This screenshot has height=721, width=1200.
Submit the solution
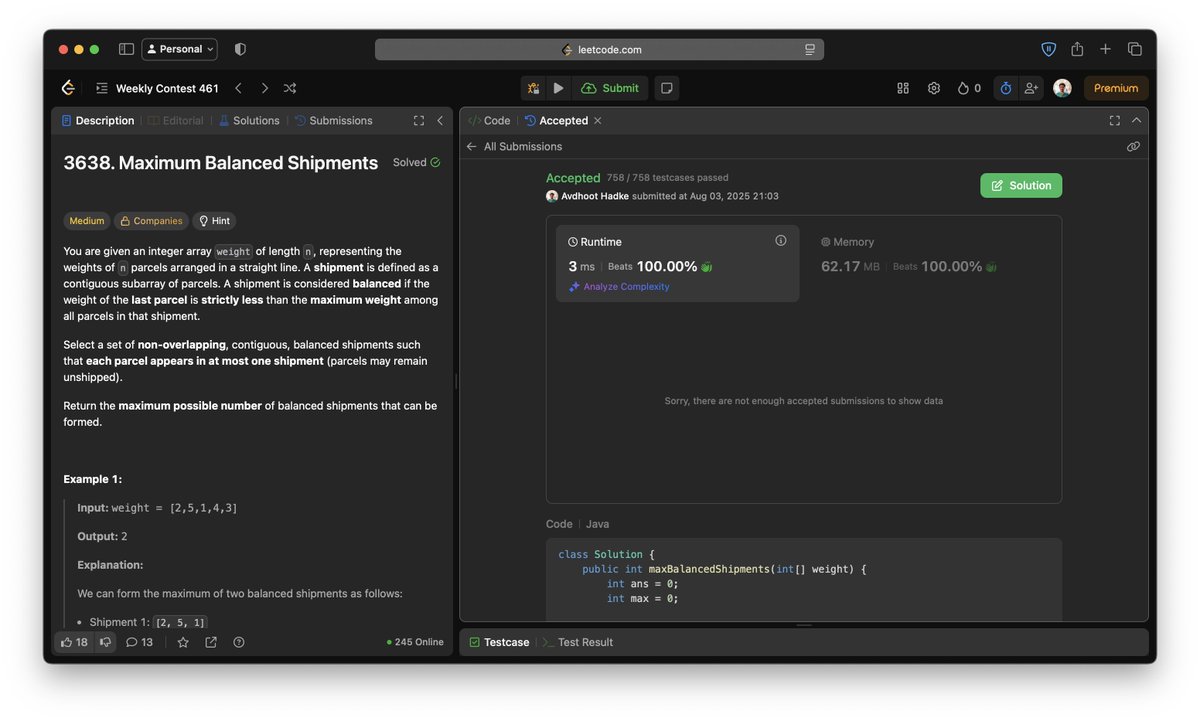[x=610, y=88]
